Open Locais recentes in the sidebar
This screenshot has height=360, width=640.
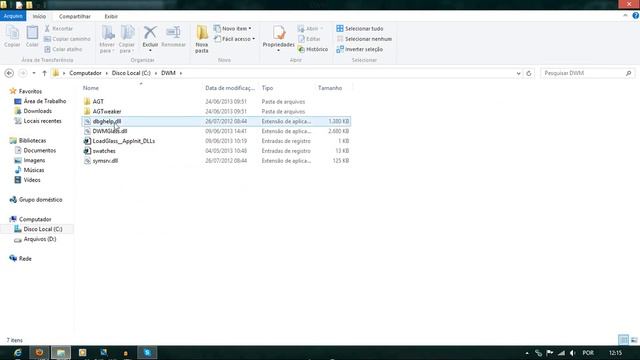point(42,121)
